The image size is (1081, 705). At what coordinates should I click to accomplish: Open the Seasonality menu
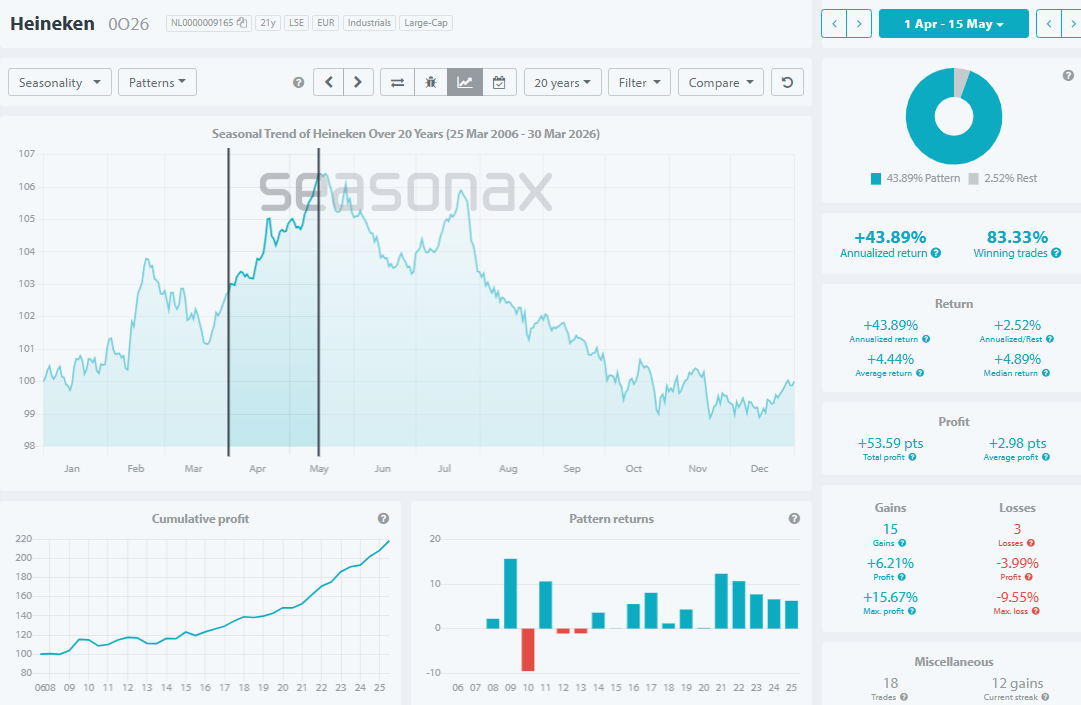tap(60, 82)
